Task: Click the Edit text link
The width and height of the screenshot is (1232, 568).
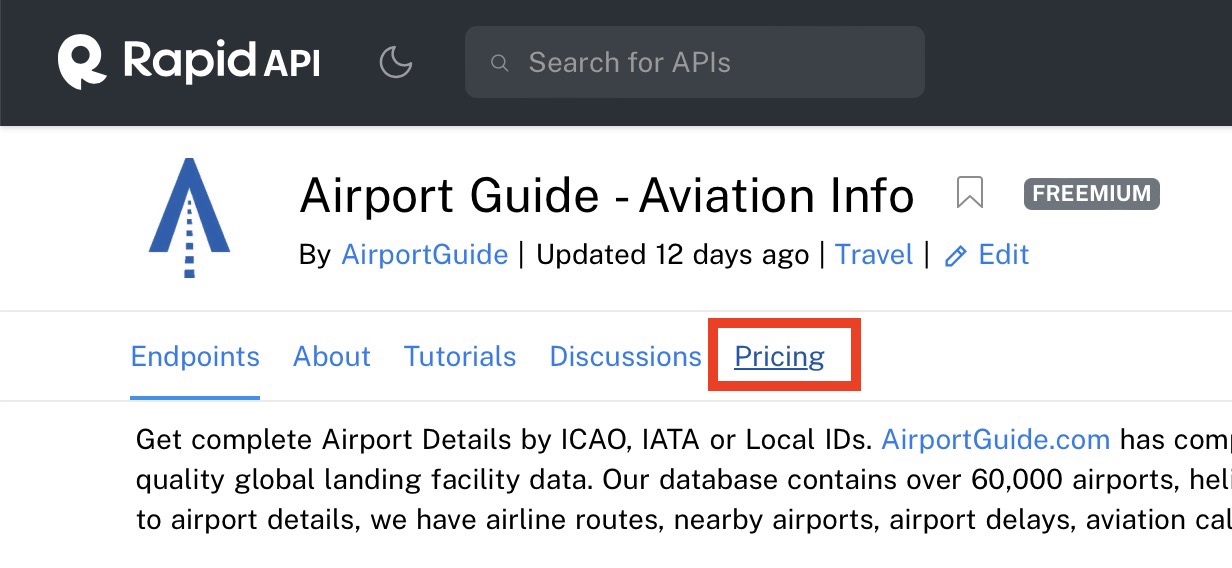Action: pyautogui.click(x=1004, y=255)
